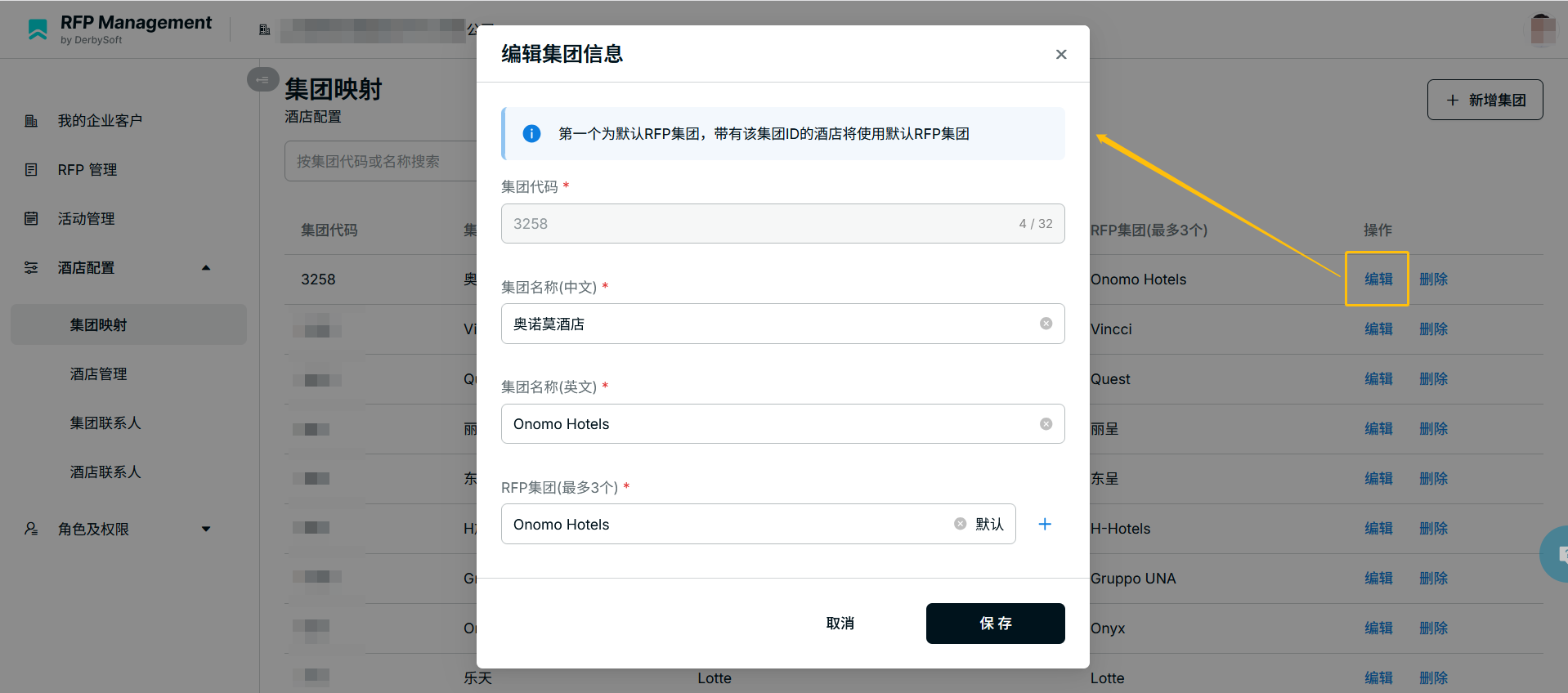Click the plus icon on 新增集团
The image size is (1568, 693).
pos(1452,100)
